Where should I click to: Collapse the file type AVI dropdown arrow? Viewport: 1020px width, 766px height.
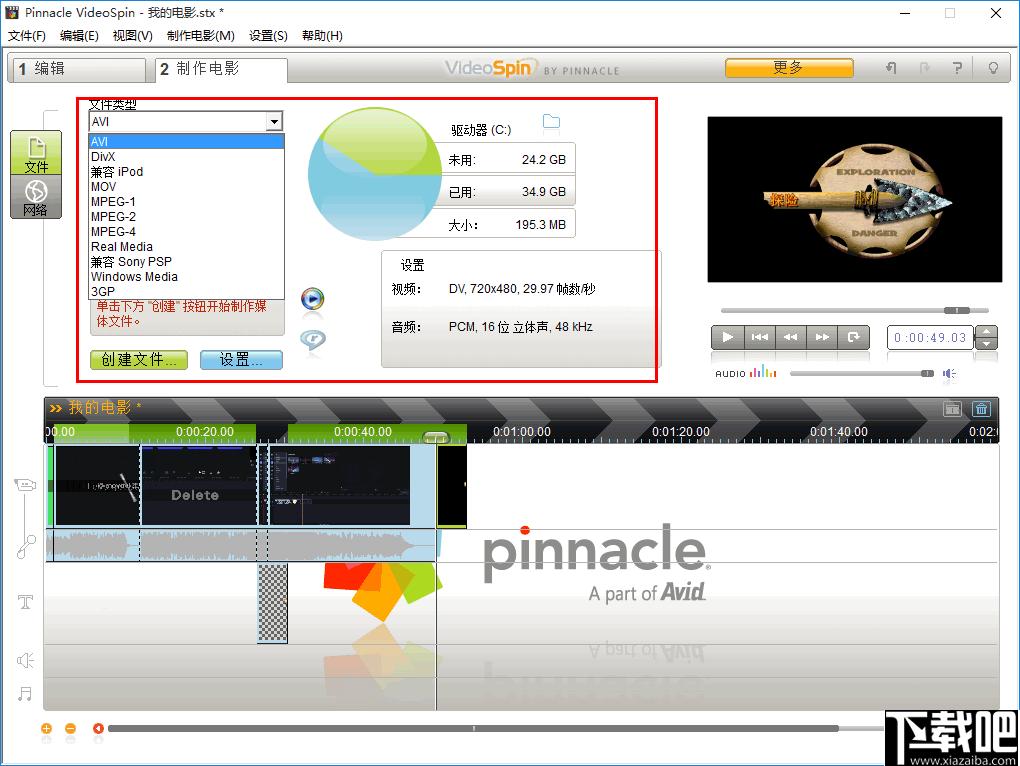point(275,122)
